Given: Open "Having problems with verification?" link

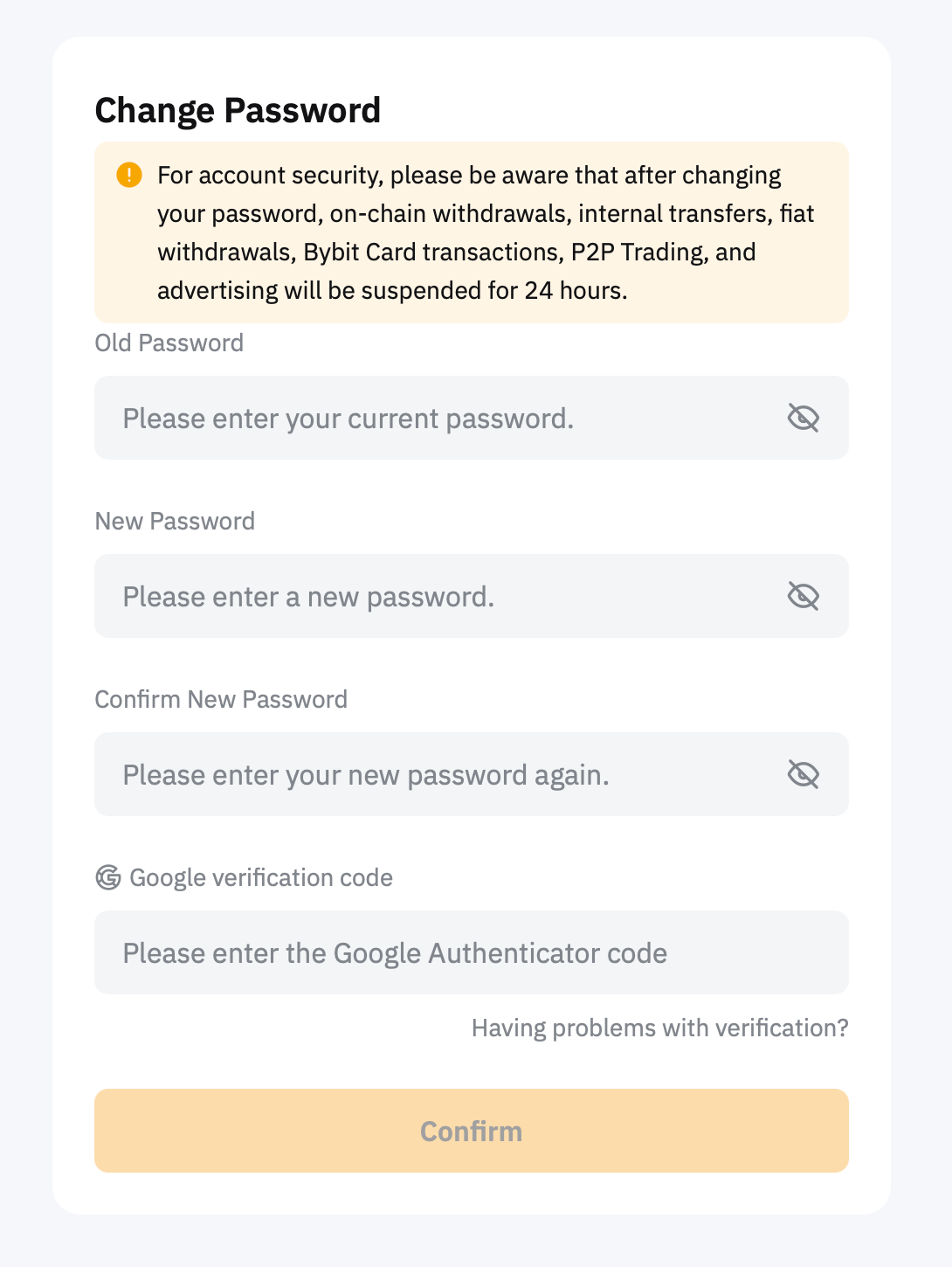Looking at the screenshot, I should (659, 1028).
